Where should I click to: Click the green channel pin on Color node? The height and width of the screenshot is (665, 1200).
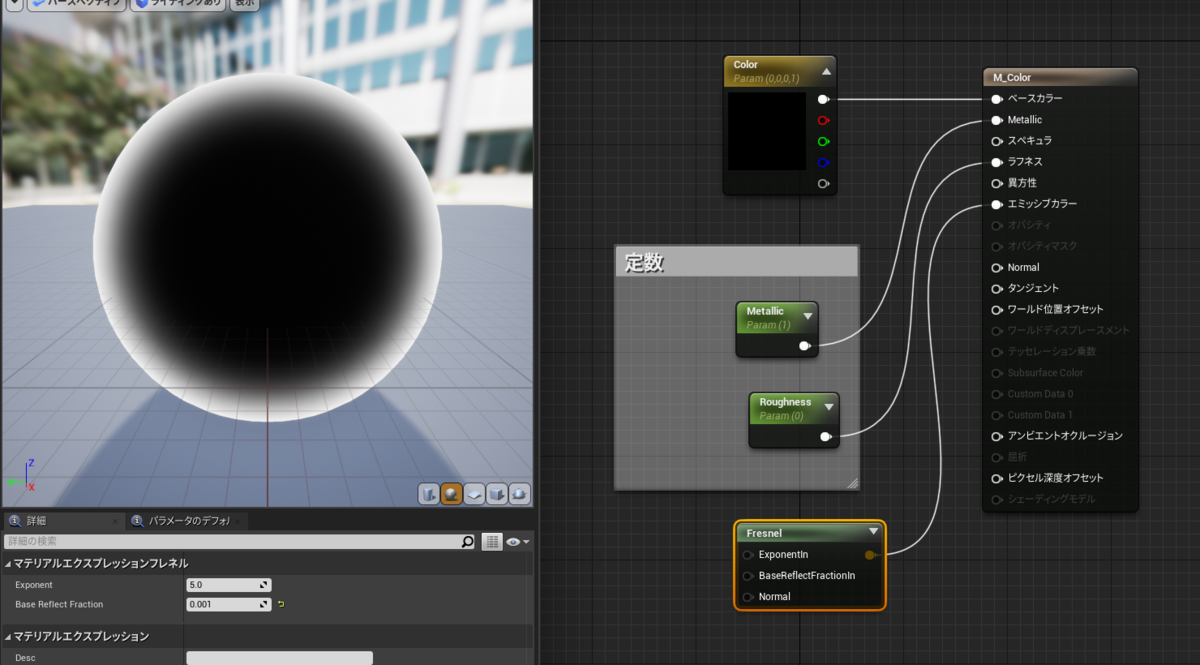pyautogui.click(x=823, y=141)
